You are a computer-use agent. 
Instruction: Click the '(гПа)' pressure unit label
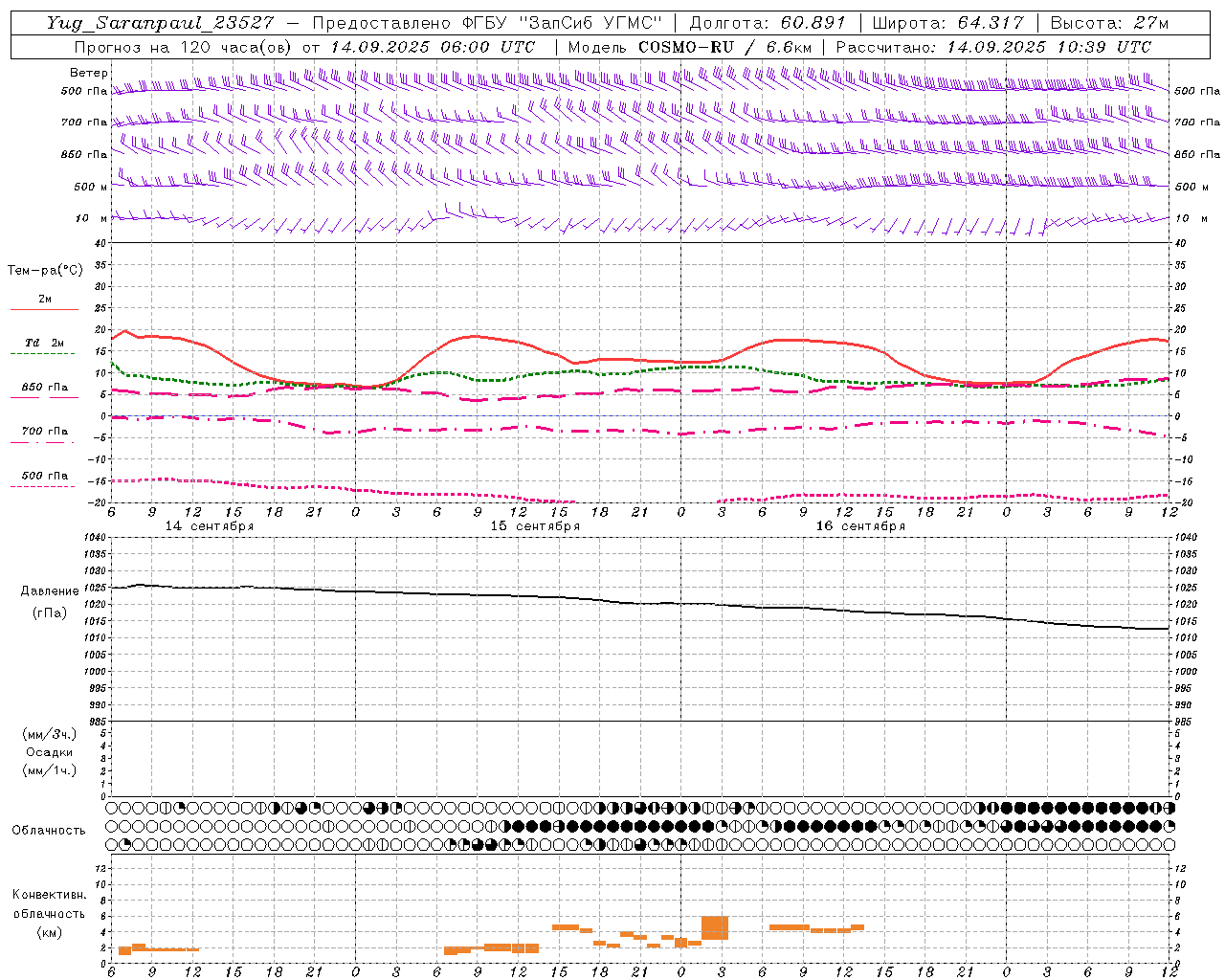pyautogui.click(x=50, y=612)
